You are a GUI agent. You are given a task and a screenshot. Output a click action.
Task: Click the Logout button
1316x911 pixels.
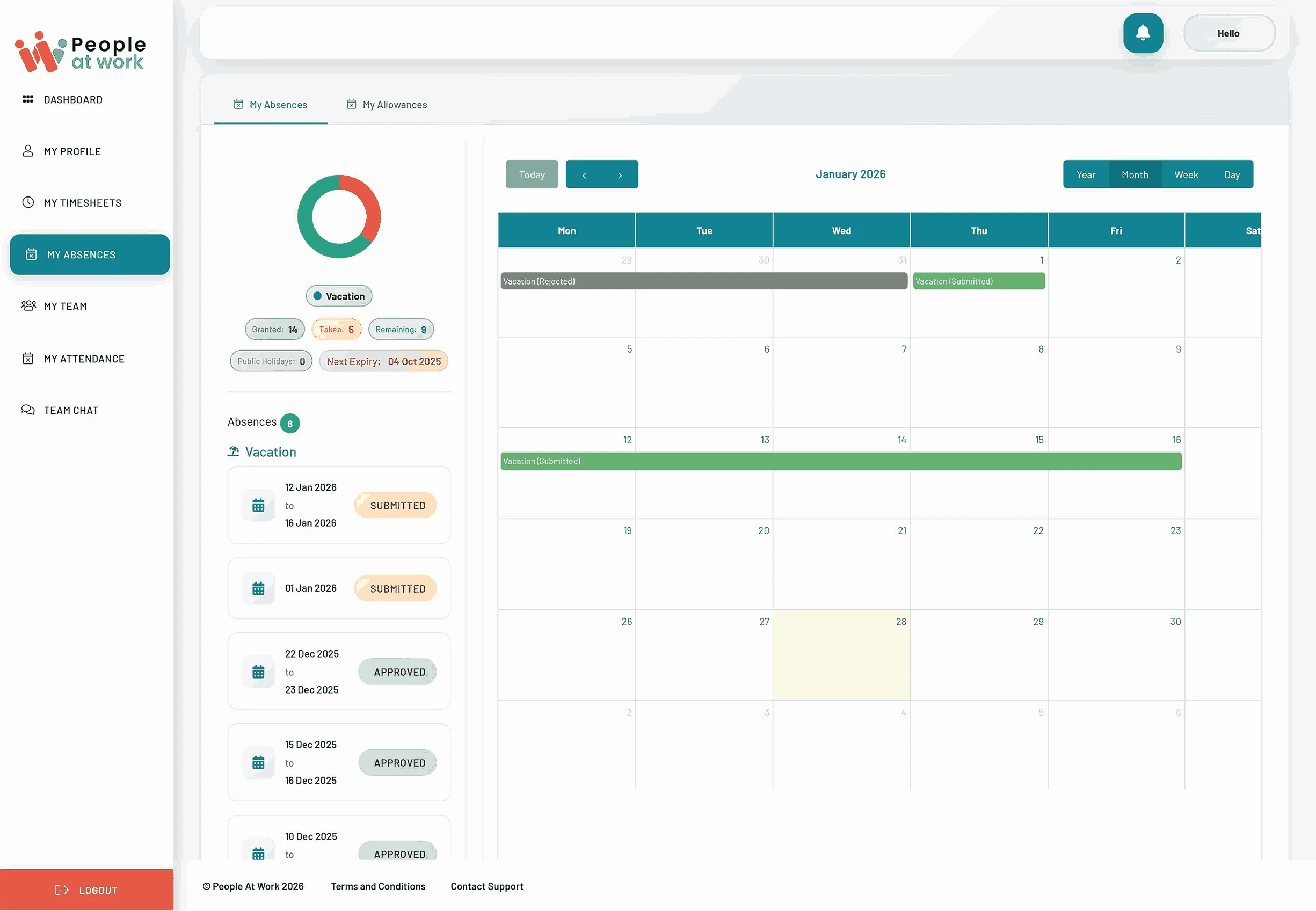click(87, 890)
